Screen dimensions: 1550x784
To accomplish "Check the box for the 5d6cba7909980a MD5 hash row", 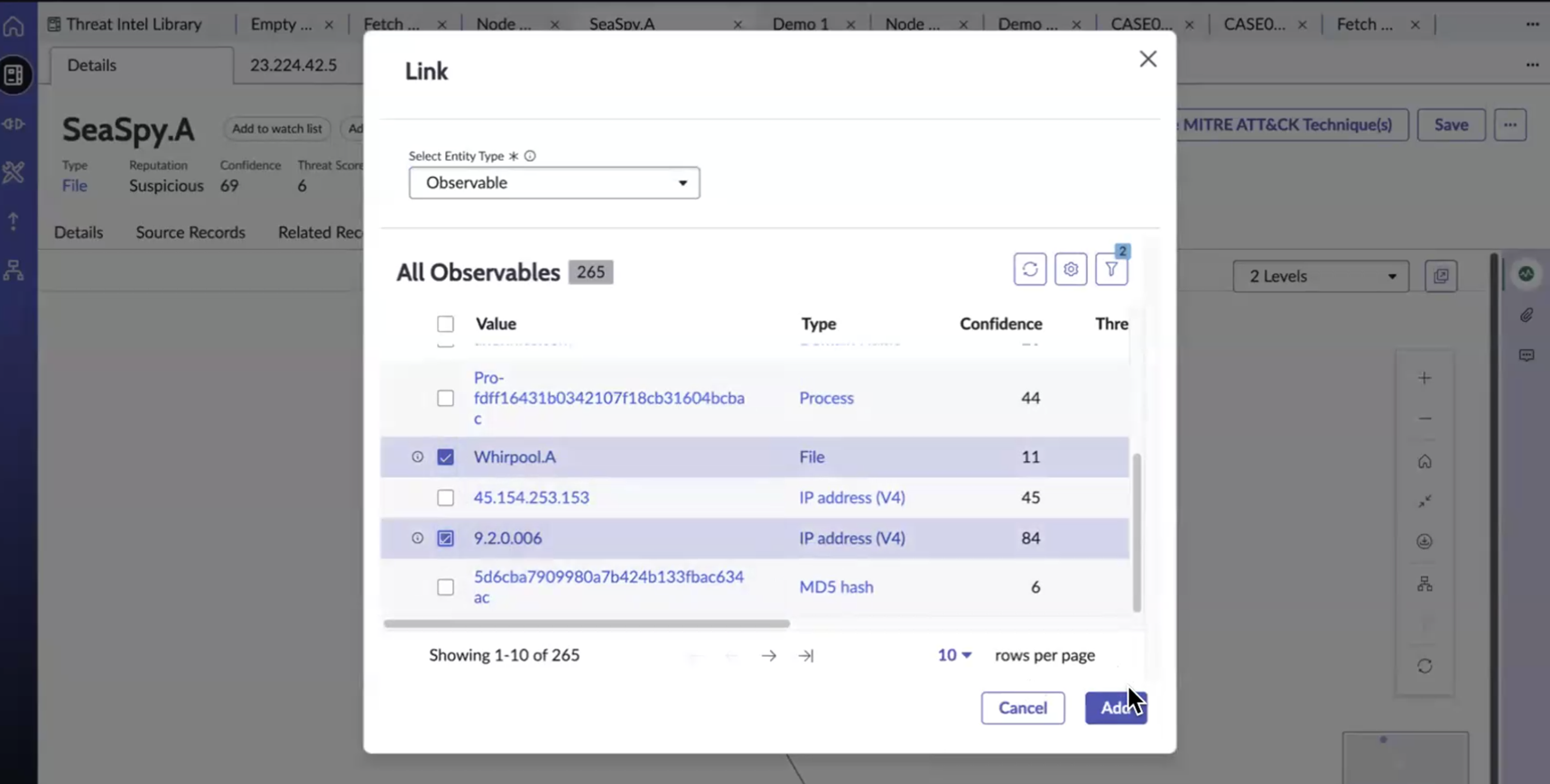I will pyautogui.click(x=446, y=587).
